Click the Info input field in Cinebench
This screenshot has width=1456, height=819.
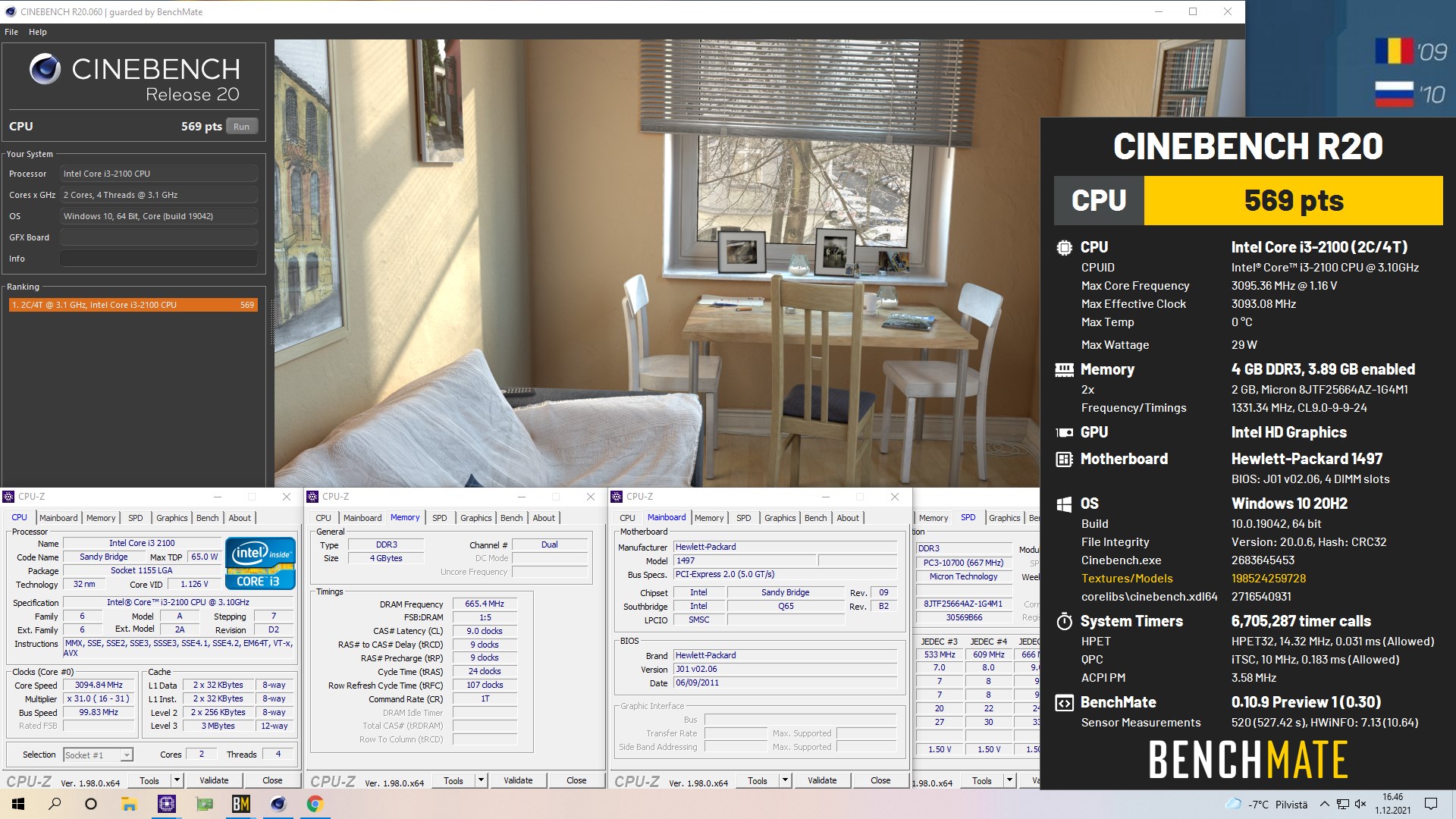(158, 259)
